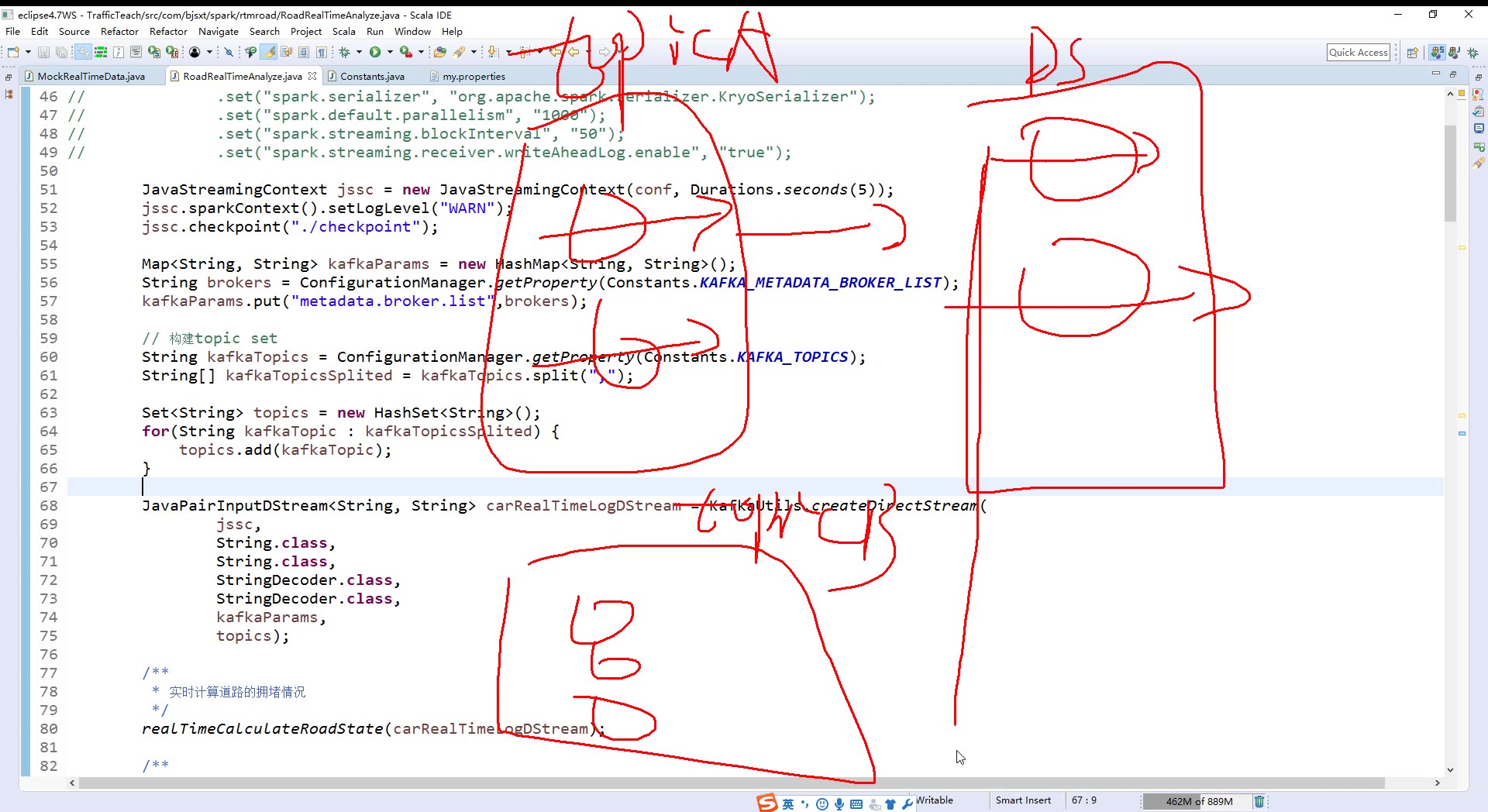This screenshot has height=812, width=1488.
Task: Open the Edit menu
Action: 40,31
